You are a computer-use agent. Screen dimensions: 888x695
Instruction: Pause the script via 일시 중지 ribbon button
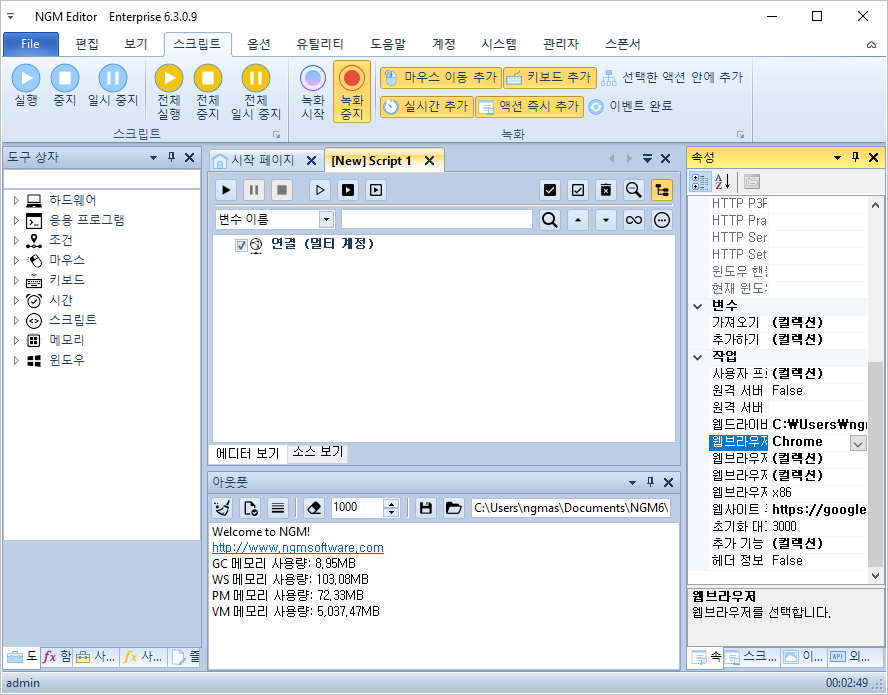[x=113, y=86]
